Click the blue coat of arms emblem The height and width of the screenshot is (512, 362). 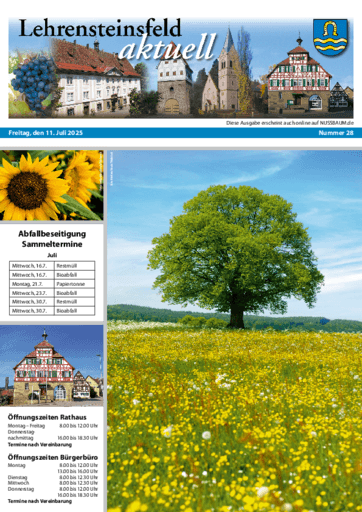click(x=330, y=37)
